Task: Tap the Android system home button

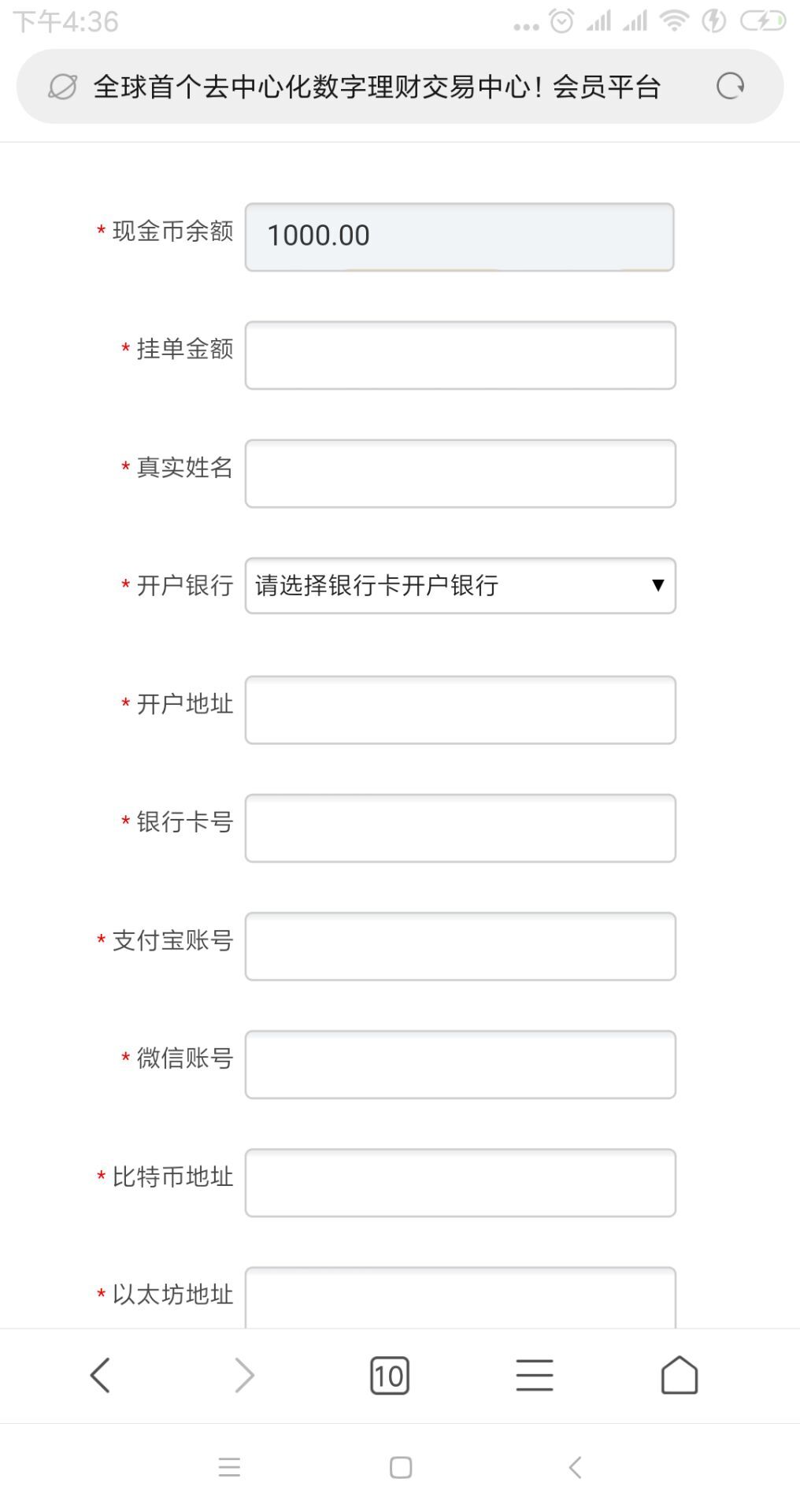Action: pyautogui.click(x=401, y=1467)
